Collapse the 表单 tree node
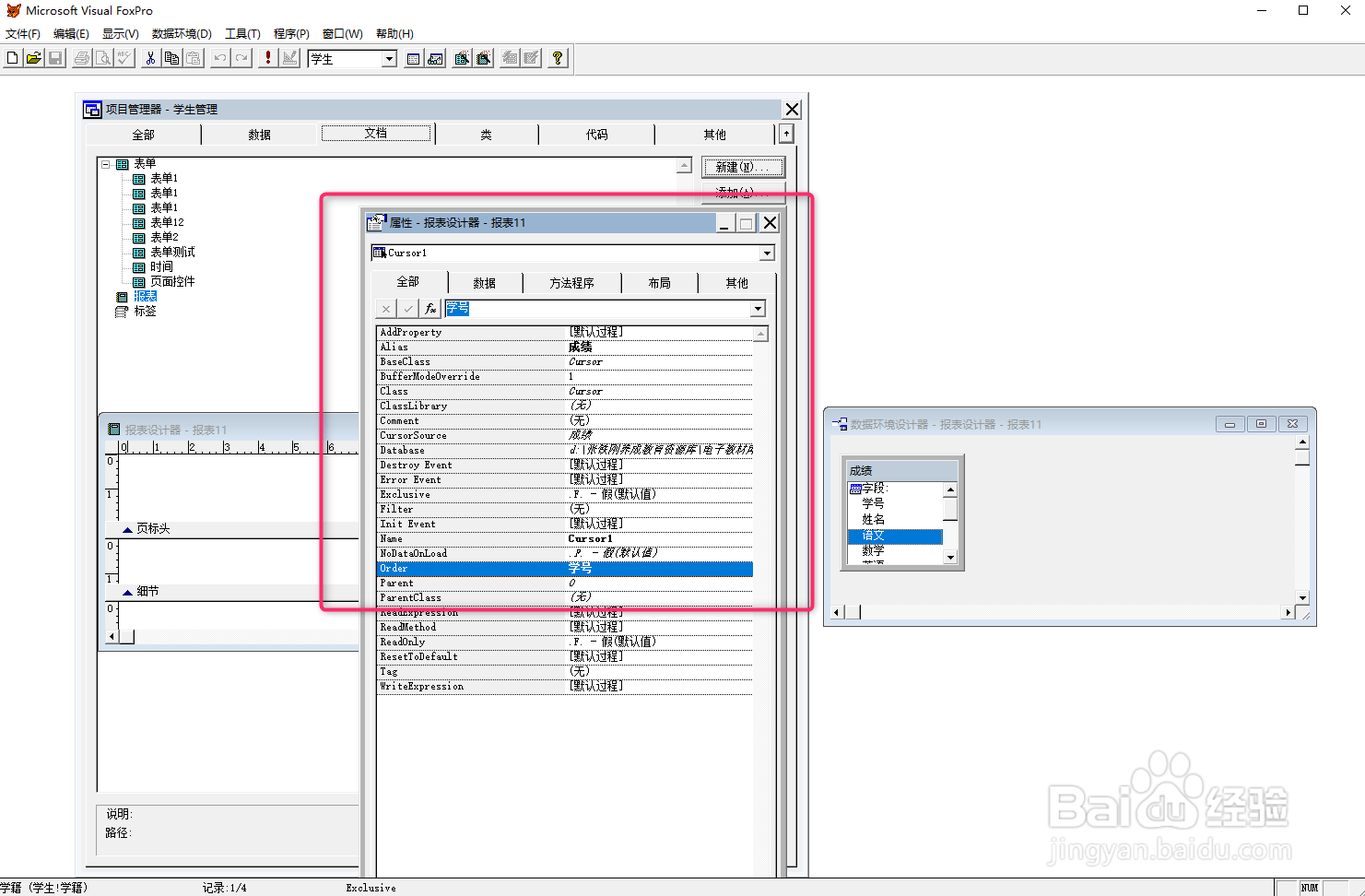Viewport: 1365px width, 896px height. tap(106, 164)
